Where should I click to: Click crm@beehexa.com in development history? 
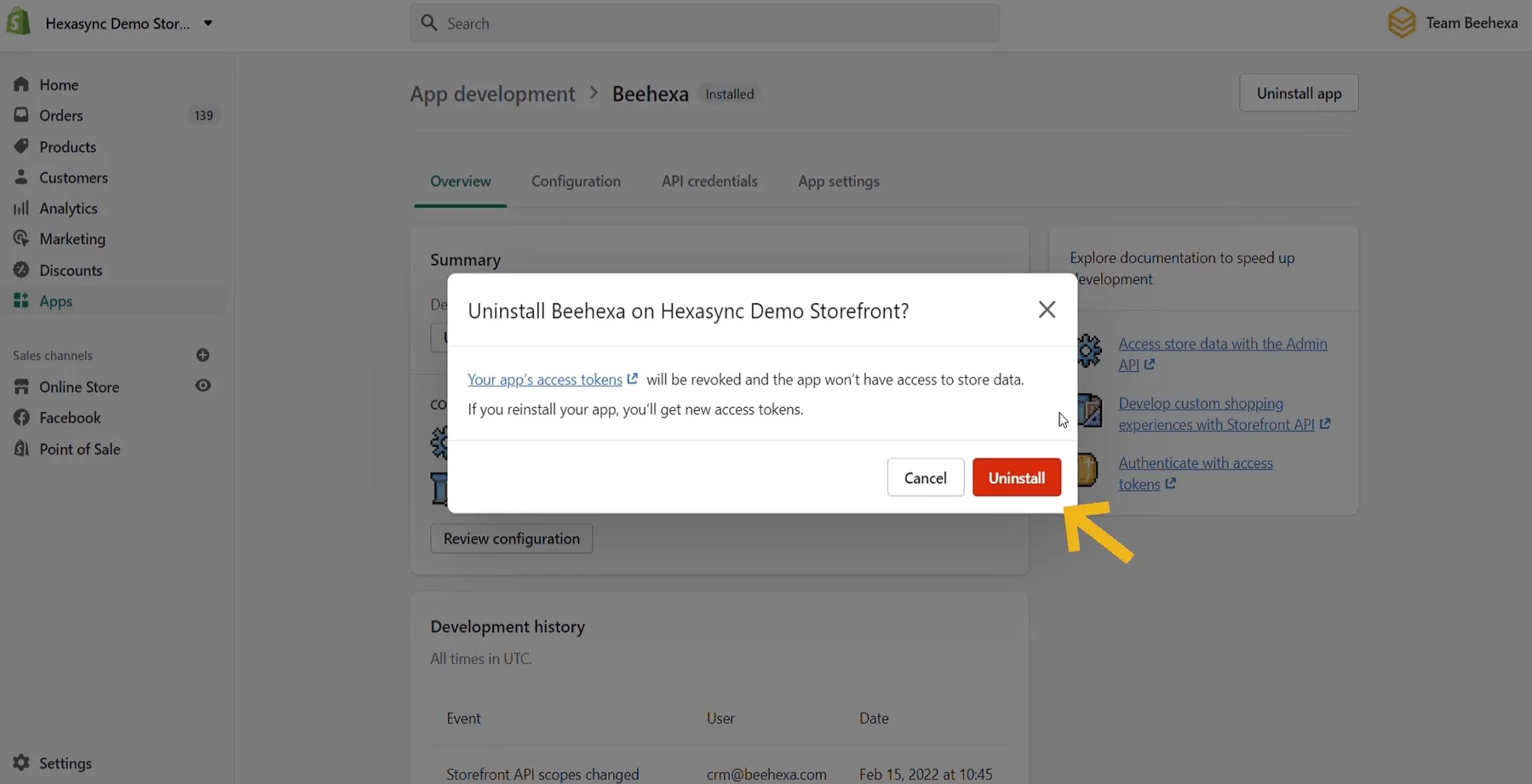(766, 775)
